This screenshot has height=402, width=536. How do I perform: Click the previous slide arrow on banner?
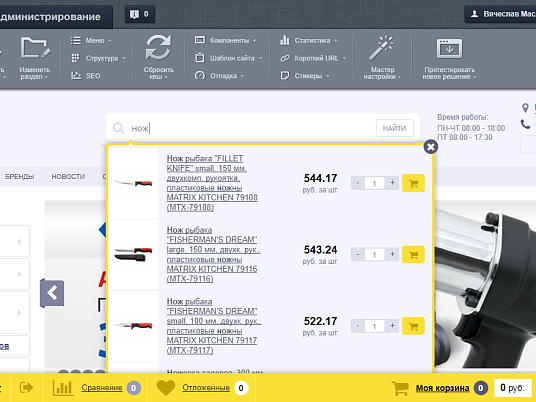click(52, 293)
